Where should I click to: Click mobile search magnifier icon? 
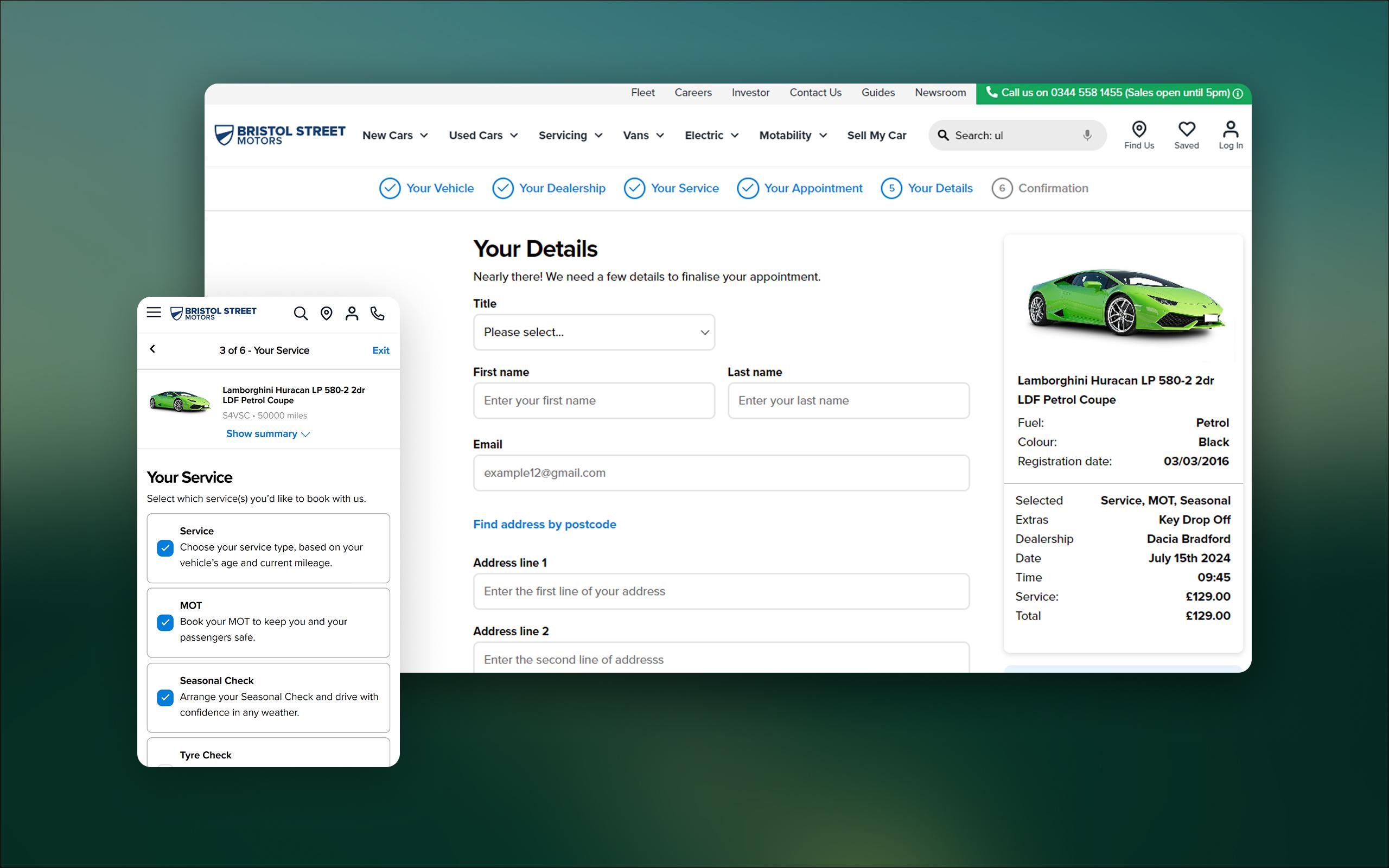tap(301, 314)
